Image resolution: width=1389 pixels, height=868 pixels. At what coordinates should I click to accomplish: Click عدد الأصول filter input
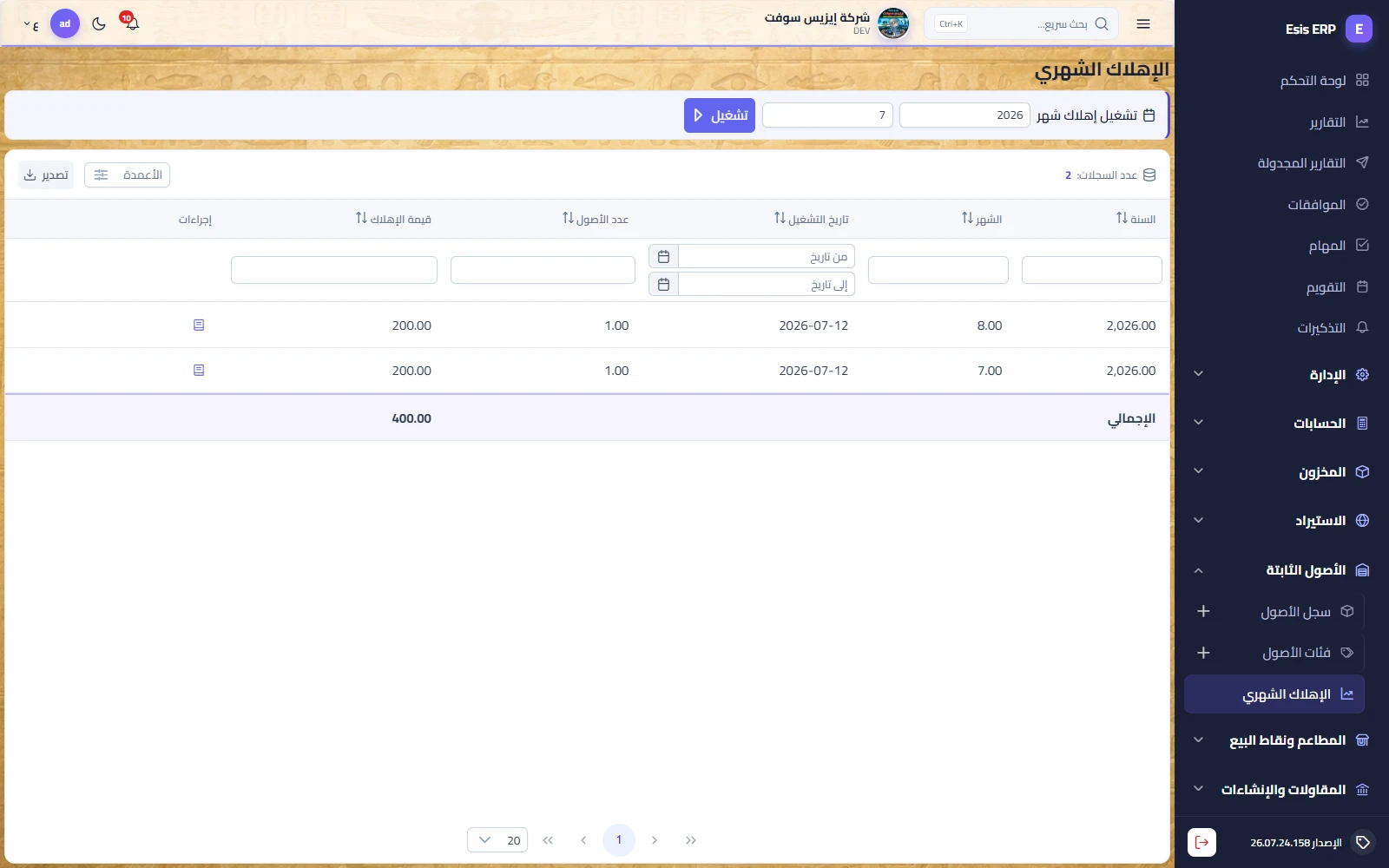[543, 270]
